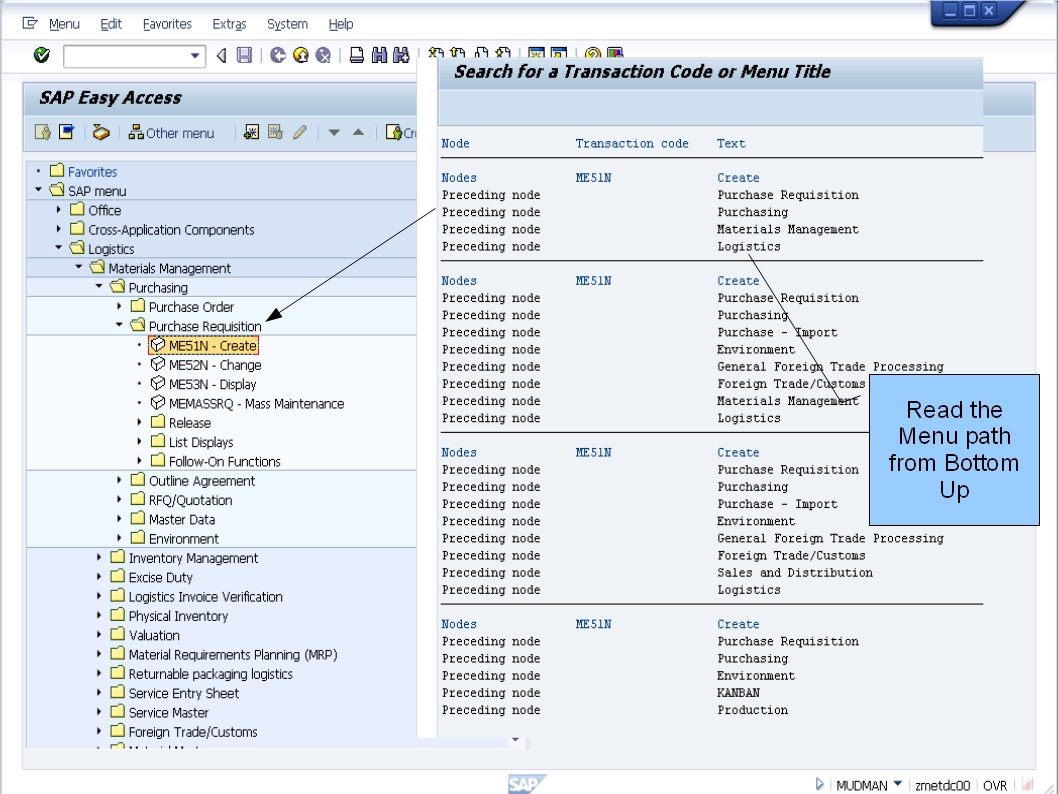Viewport: 1058px width, 794px height.
Task: Open the SAP GUI options menu icon
Action: tap(30, 24)
